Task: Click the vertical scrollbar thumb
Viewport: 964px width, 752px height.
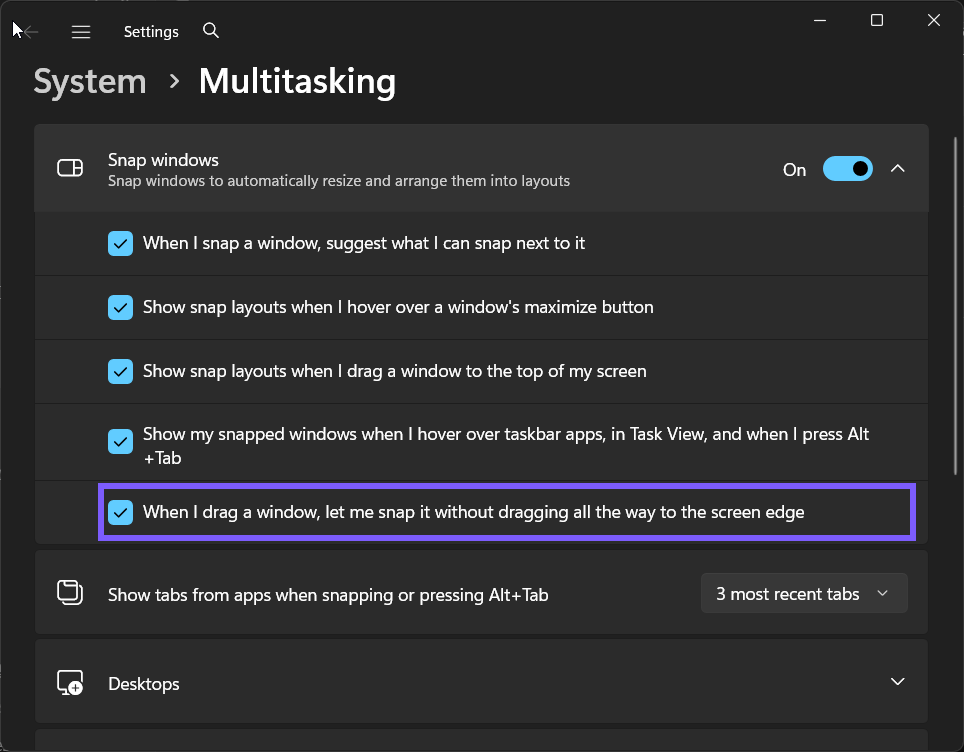Action: click(x=955, y=306)
